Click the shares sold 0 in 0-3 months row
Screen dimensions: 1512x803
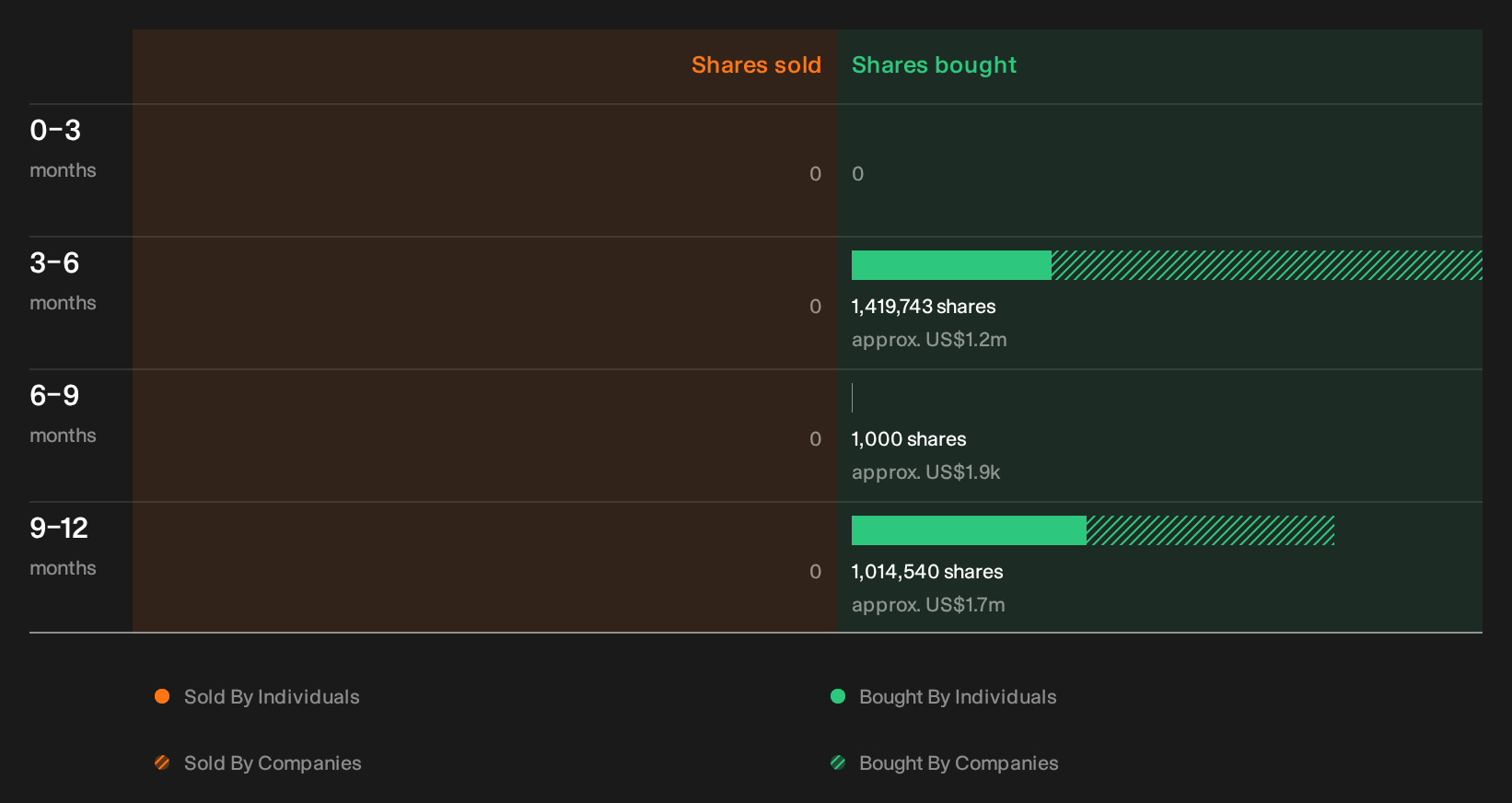[x=816, y=174]
